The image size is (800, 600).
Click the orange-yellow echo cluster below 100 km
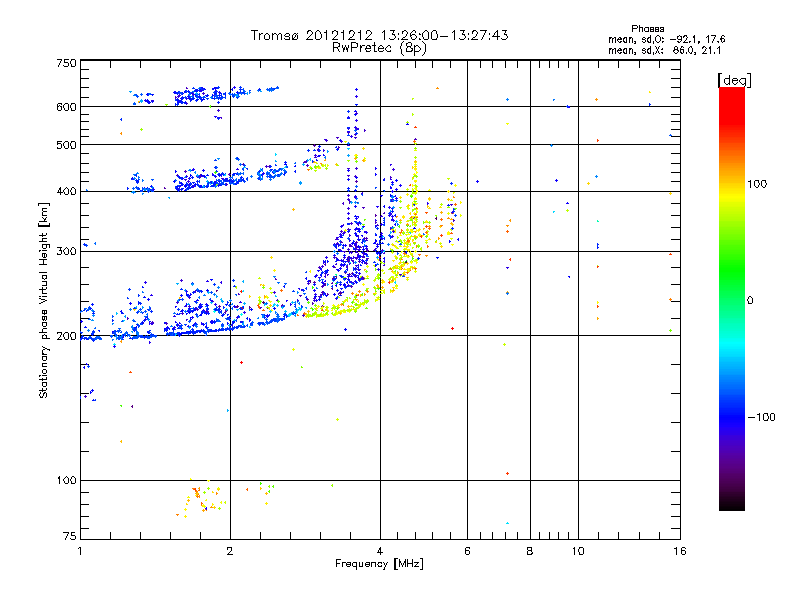click(202, 499)
